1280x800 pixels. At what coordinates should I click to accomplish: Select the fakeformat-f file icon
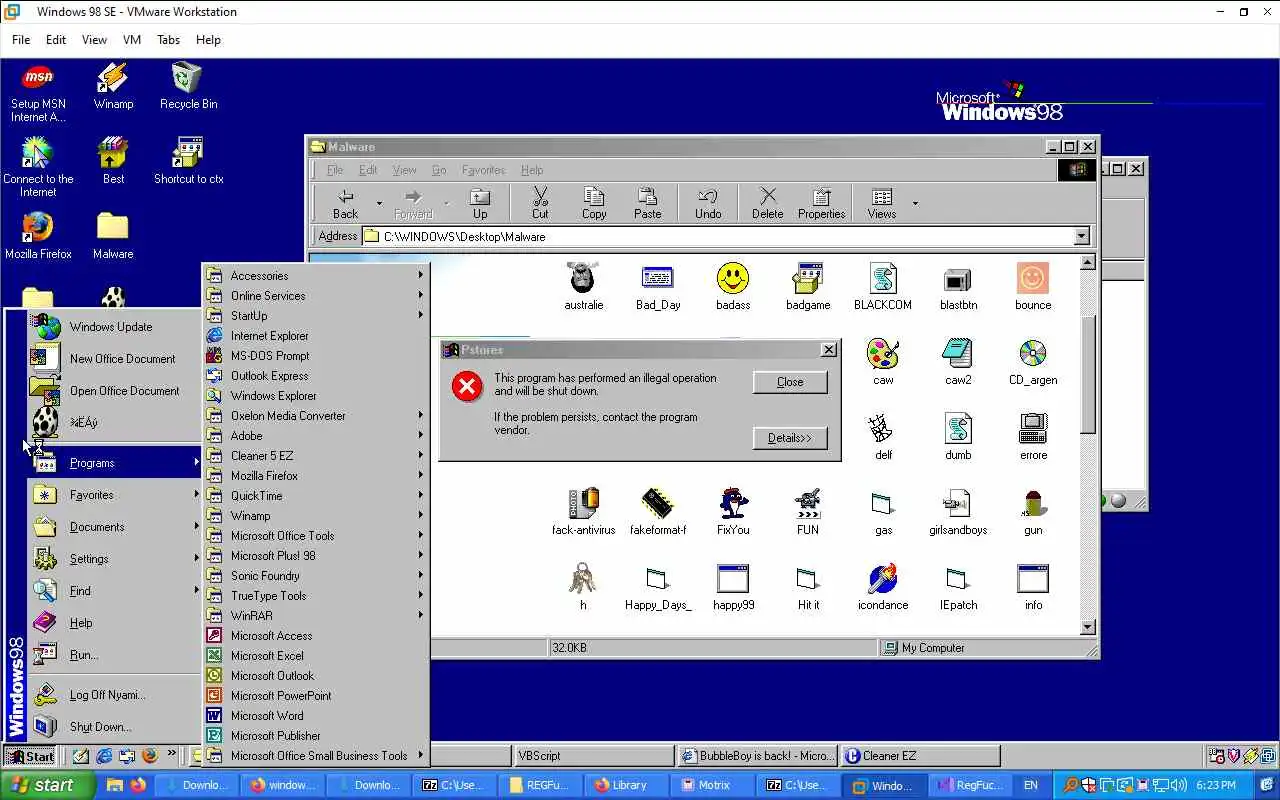point(658,505)
